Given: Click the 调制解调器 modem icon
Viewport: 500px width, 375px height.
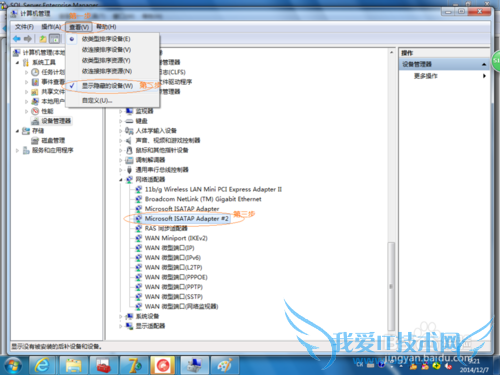Looking at the screenshot, I should pos(129,160).
